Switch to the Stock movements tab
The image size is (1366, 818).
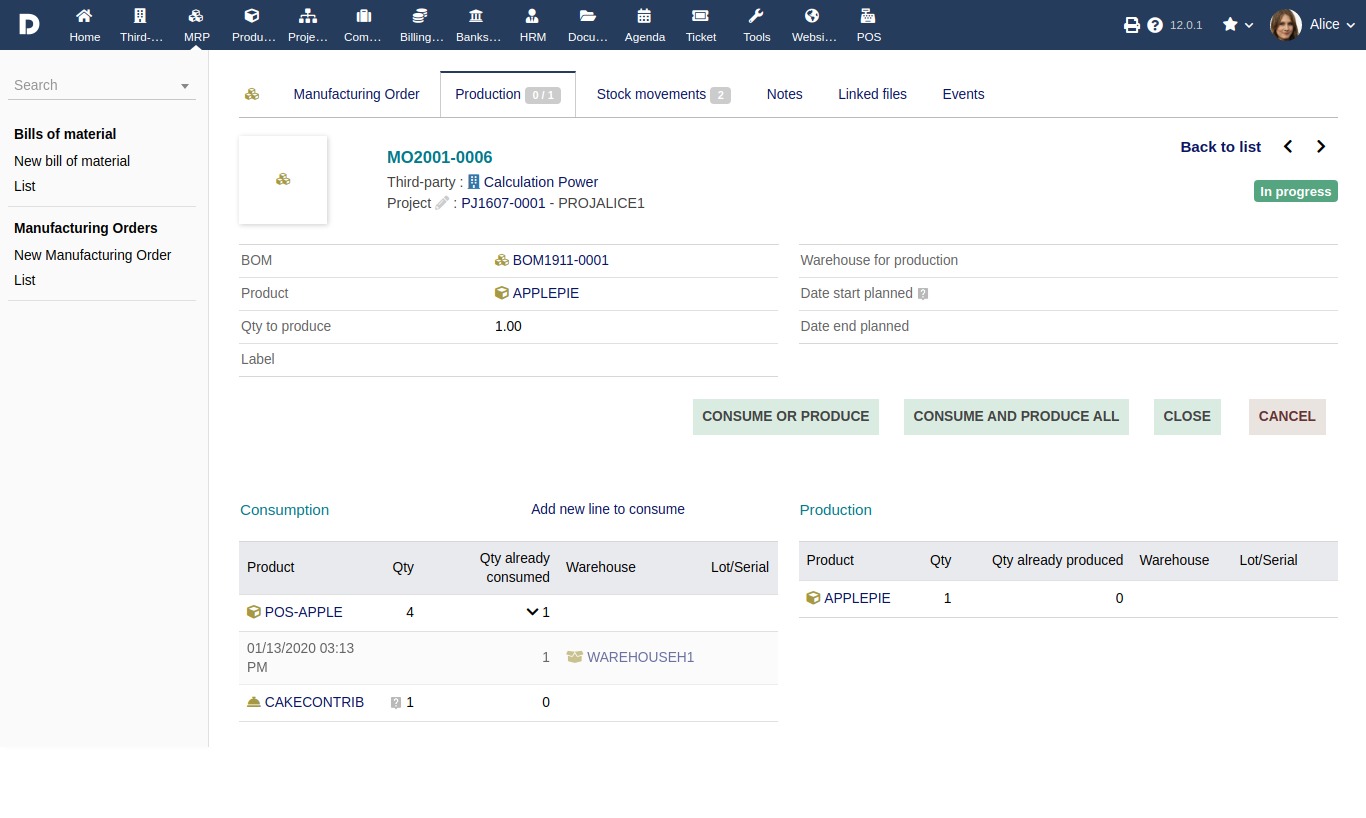pyautogui.click(x=651, y=93)
